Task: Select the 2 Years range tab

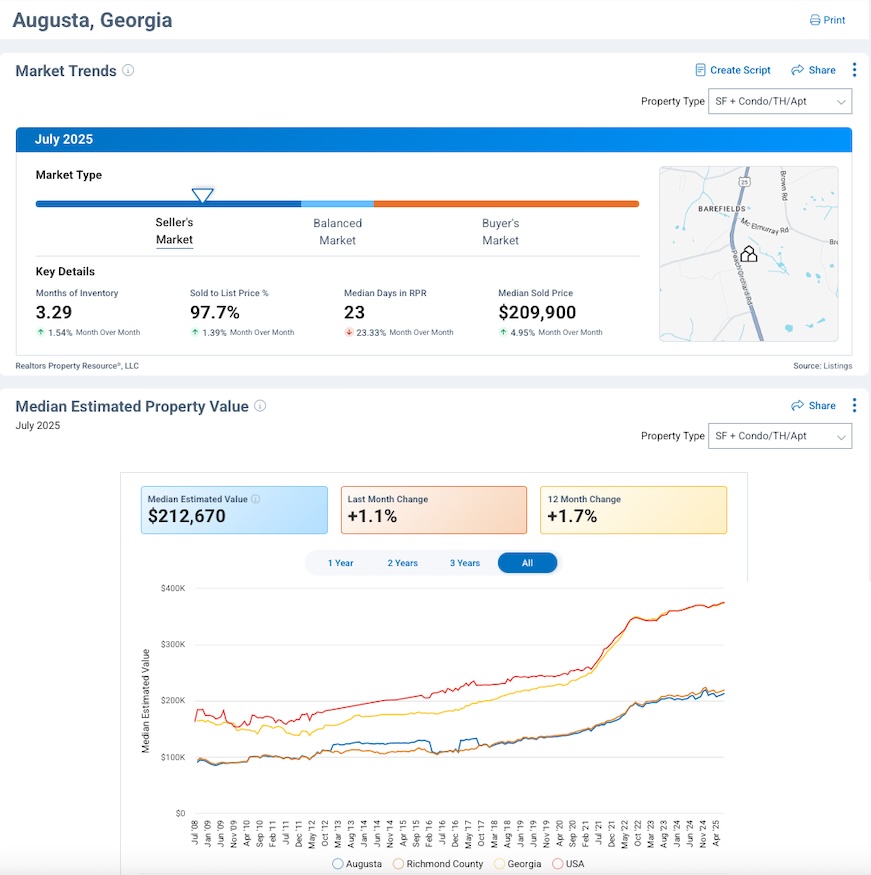Action: 402,563
